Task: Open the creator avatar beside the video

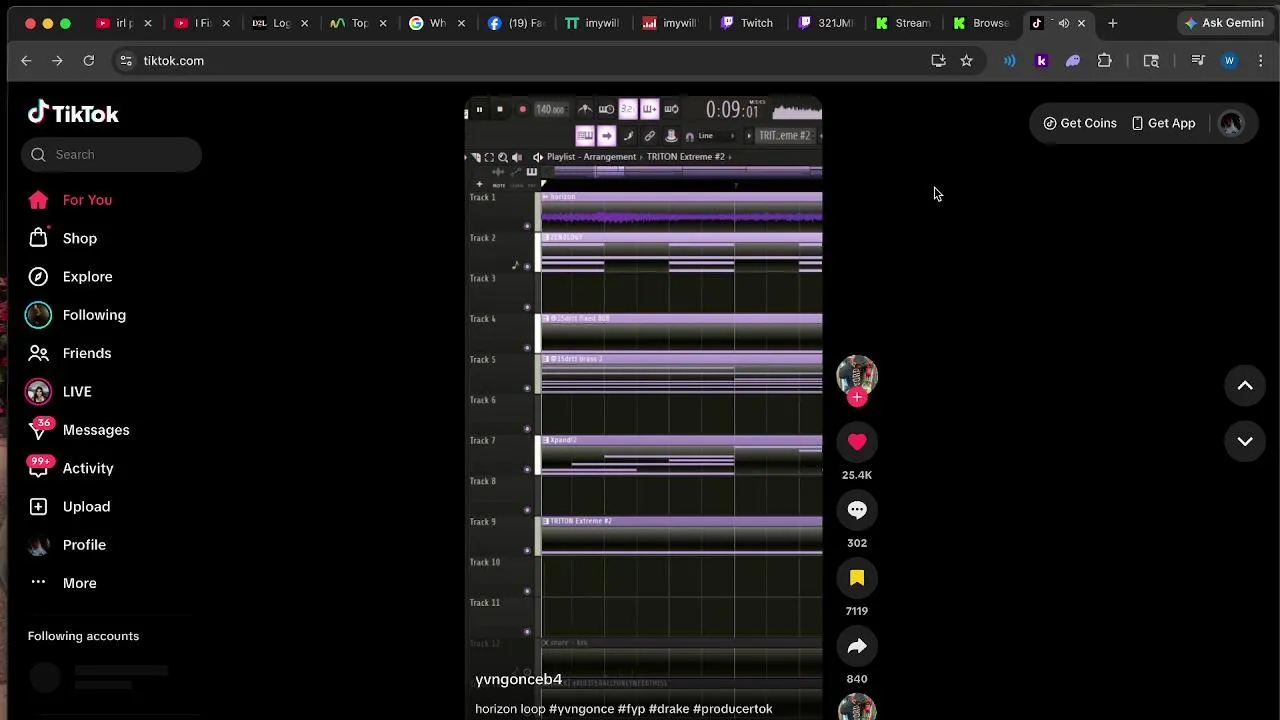Action: 857,375
